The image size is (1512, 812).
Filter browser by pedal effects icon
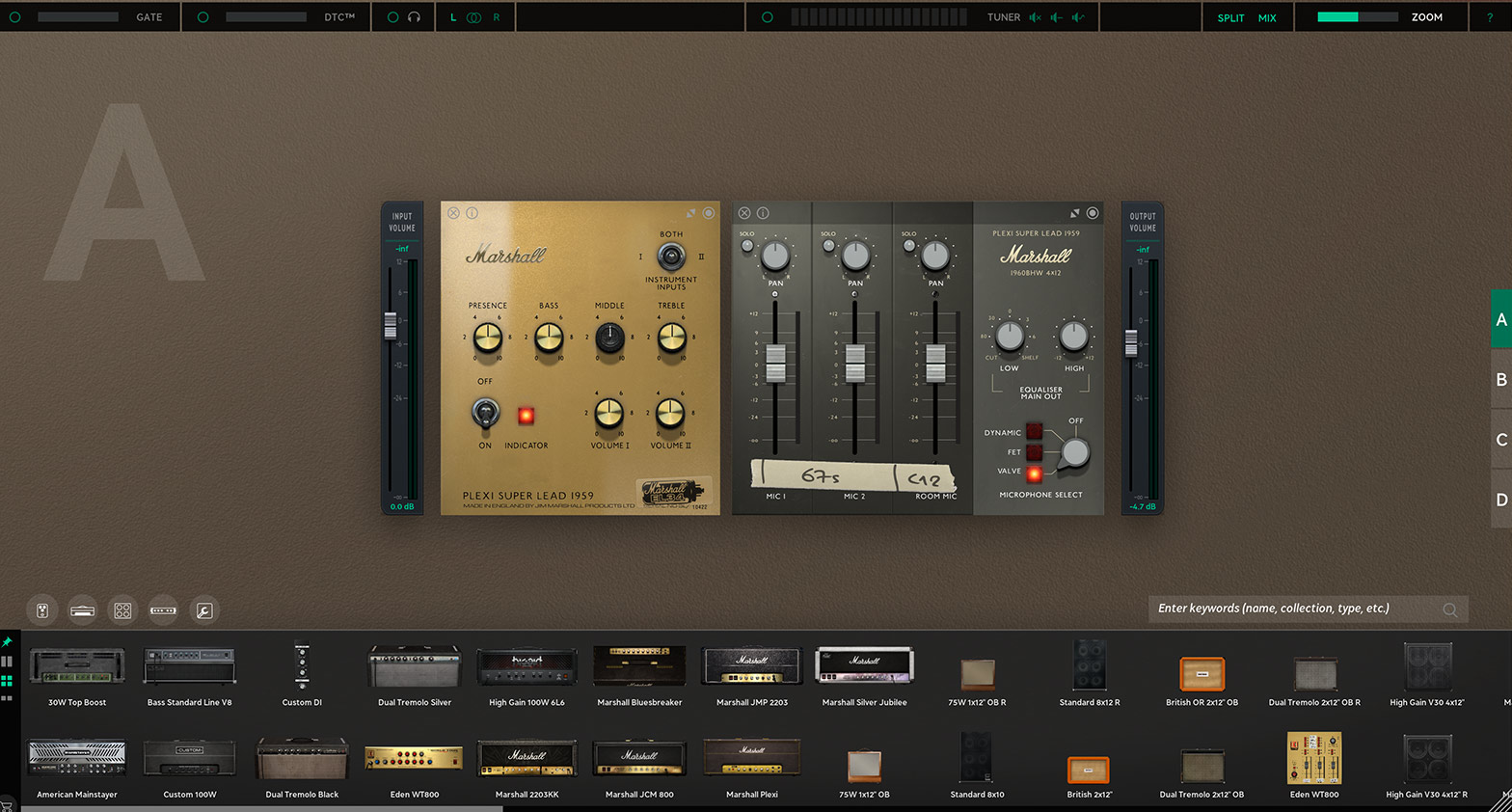point(42,610)
